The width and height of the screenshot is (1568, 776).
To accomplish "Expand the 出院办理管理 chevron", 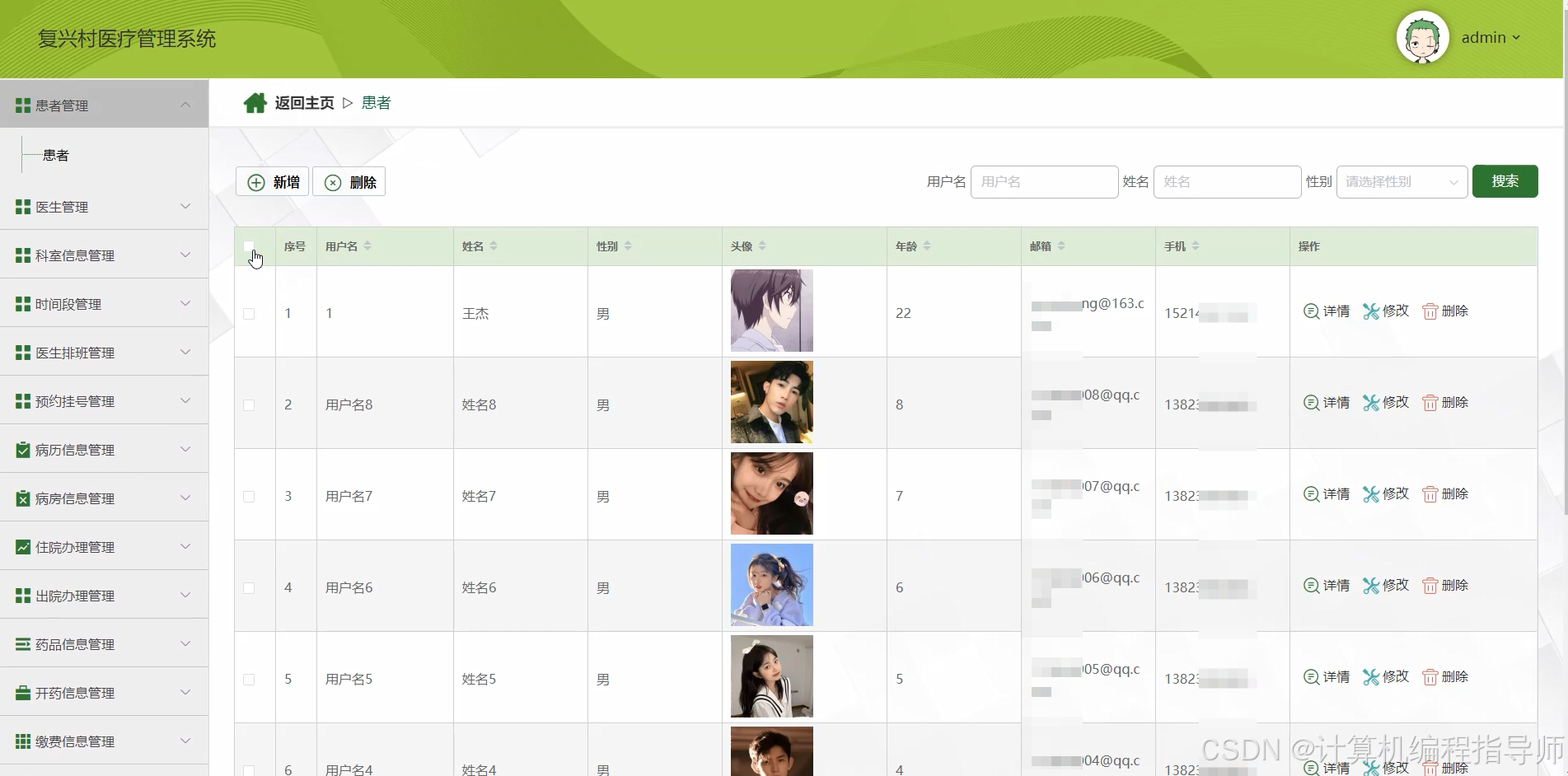I will click(x=185, y=595).
